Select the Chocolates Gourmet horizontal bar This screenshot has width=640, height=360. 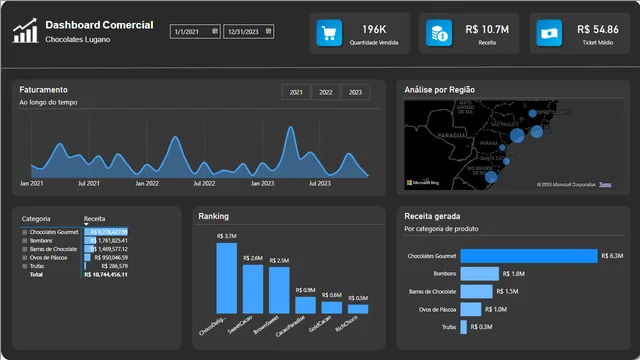tap(529, 256)
